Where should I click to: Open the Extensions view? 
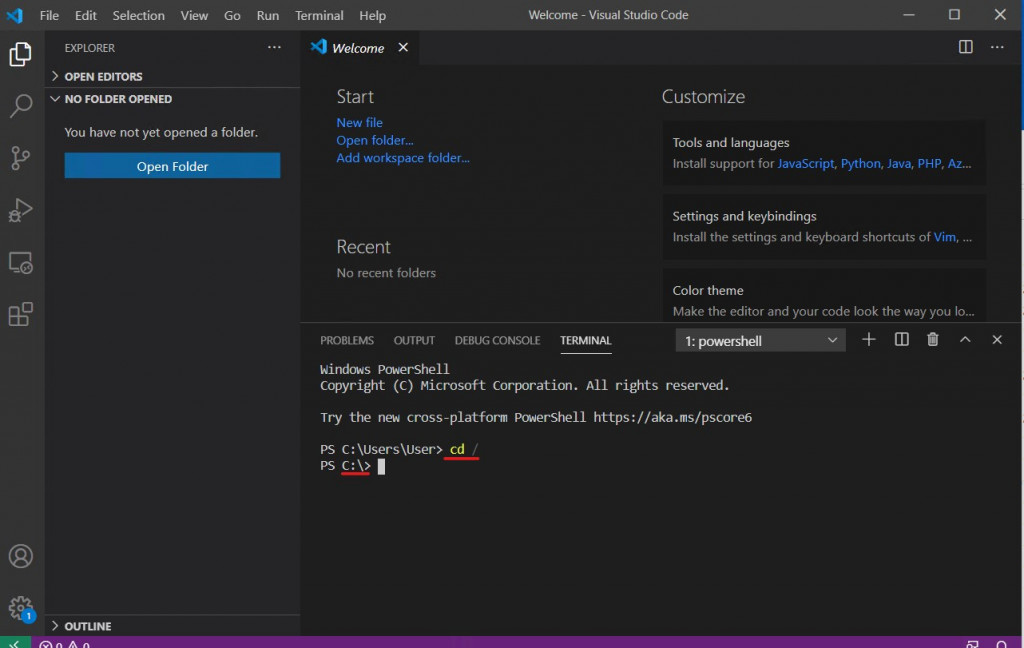pos(21,314)
